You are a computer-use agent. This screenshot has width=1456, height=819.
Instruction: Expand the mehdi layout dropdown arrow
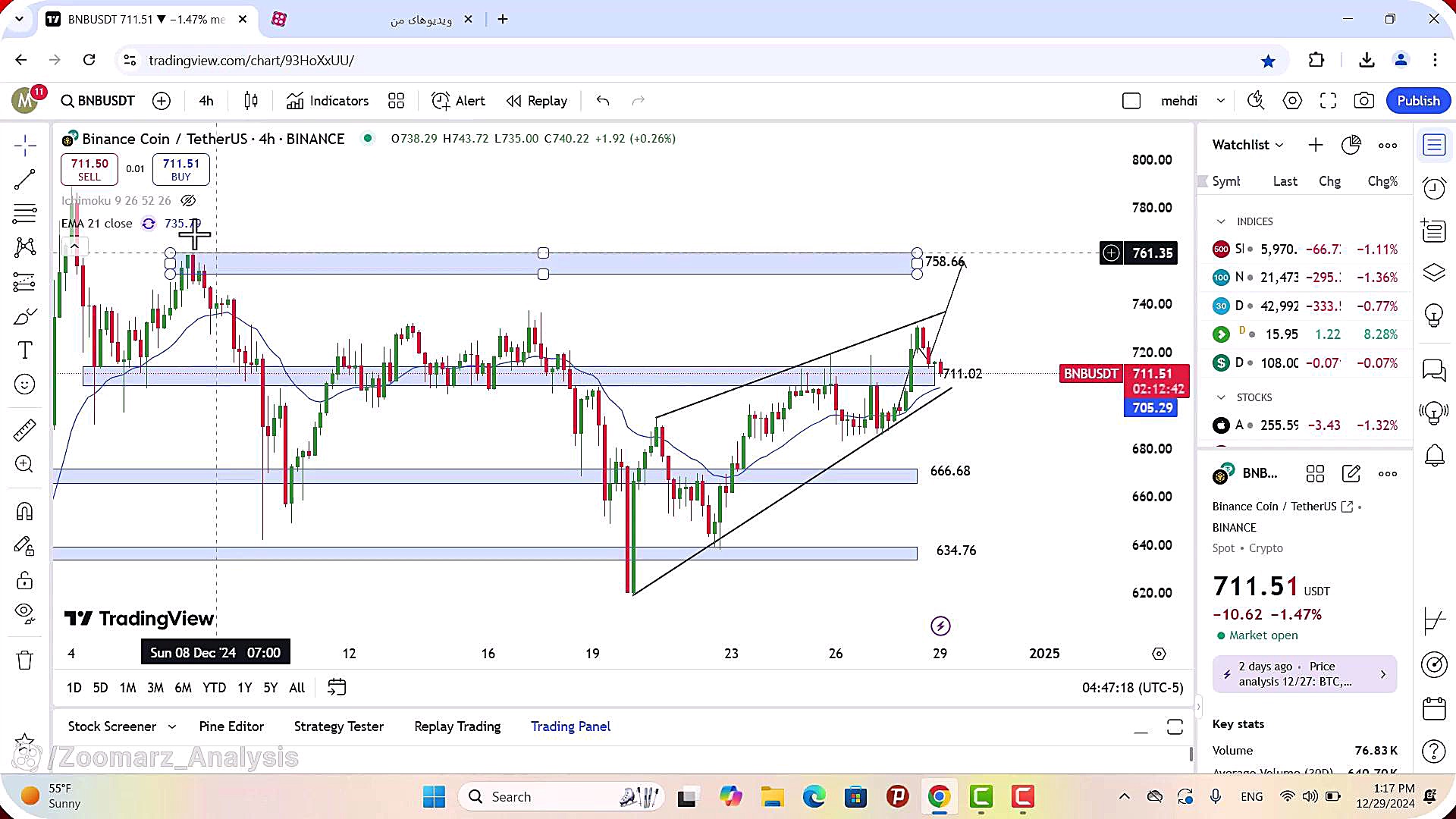coord(1220,101)
